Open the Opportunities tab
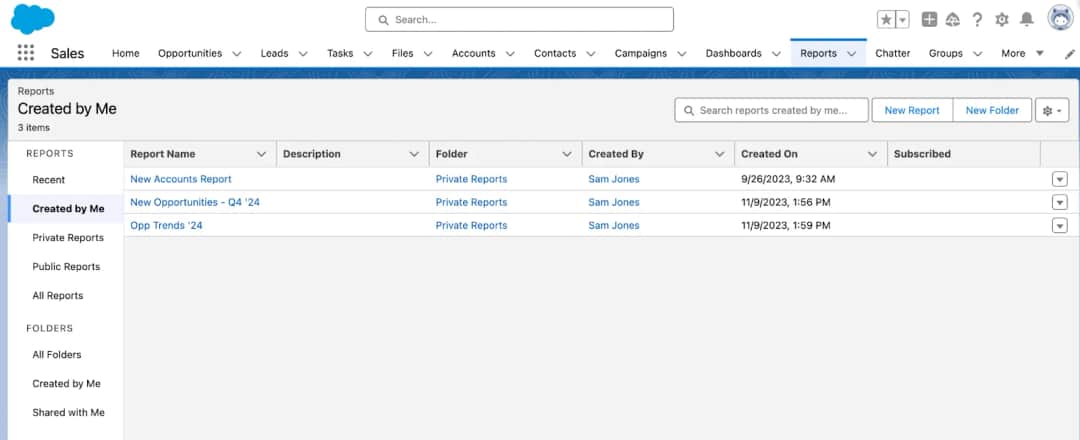Screen dimensions: 1080x440 click(x=190, y=53)
